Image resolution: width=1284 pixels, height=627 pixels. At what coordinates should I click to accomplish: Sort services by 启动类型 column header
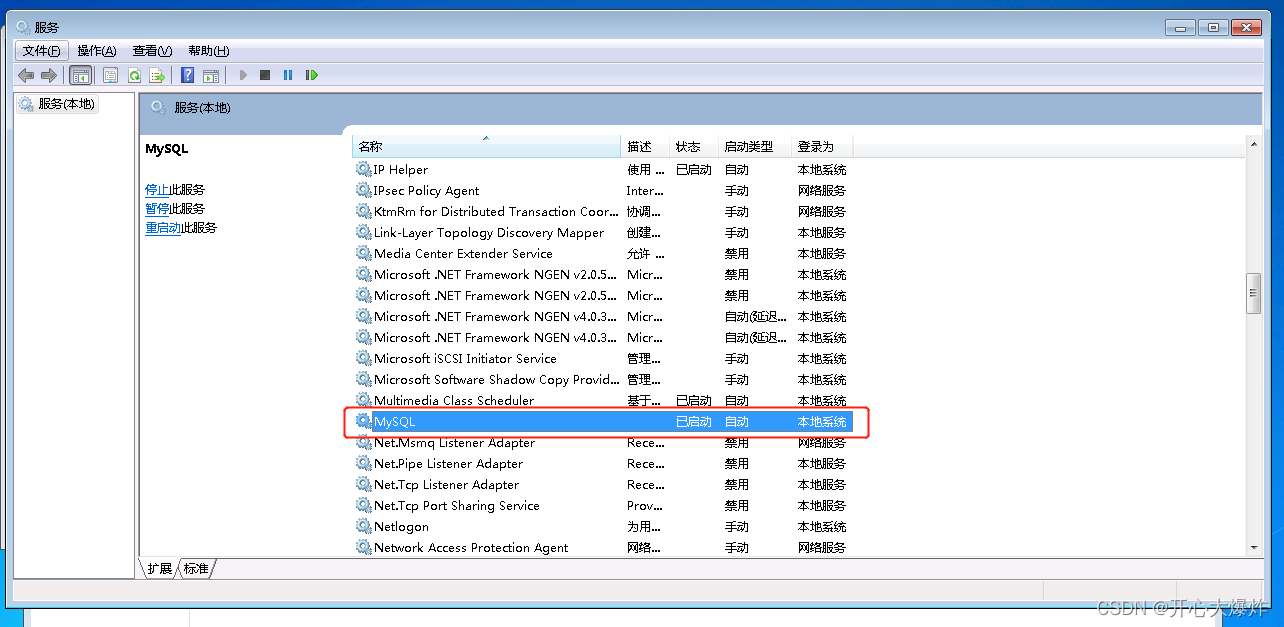point(748,147)
